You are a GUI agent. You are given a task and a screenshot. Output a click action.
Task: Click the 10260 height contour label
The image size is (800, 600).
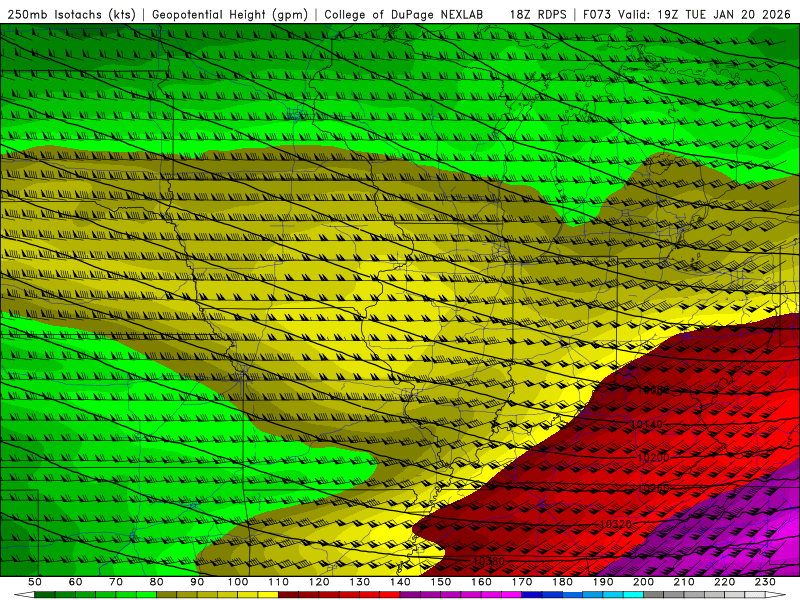pyautogui.click(x=654, y=489)
